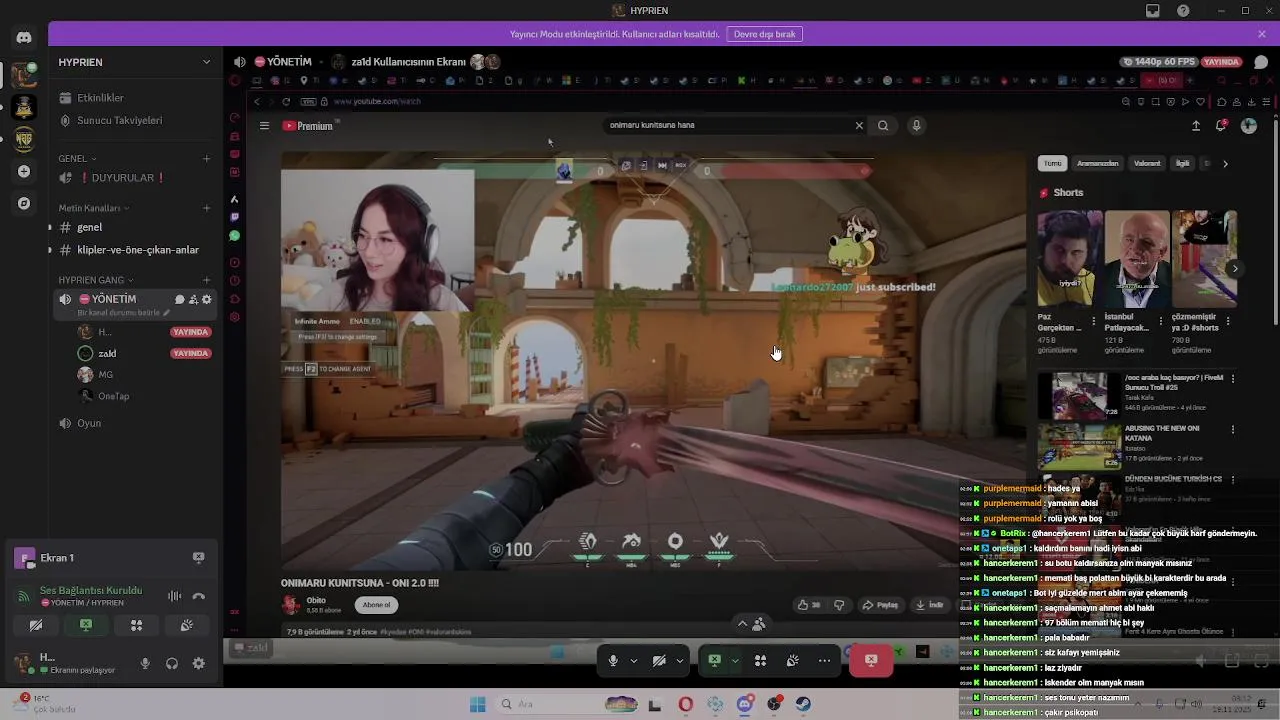
Task: Launch activities from bottom call bar
Action: pyautogui.click(x=760, y=660)
